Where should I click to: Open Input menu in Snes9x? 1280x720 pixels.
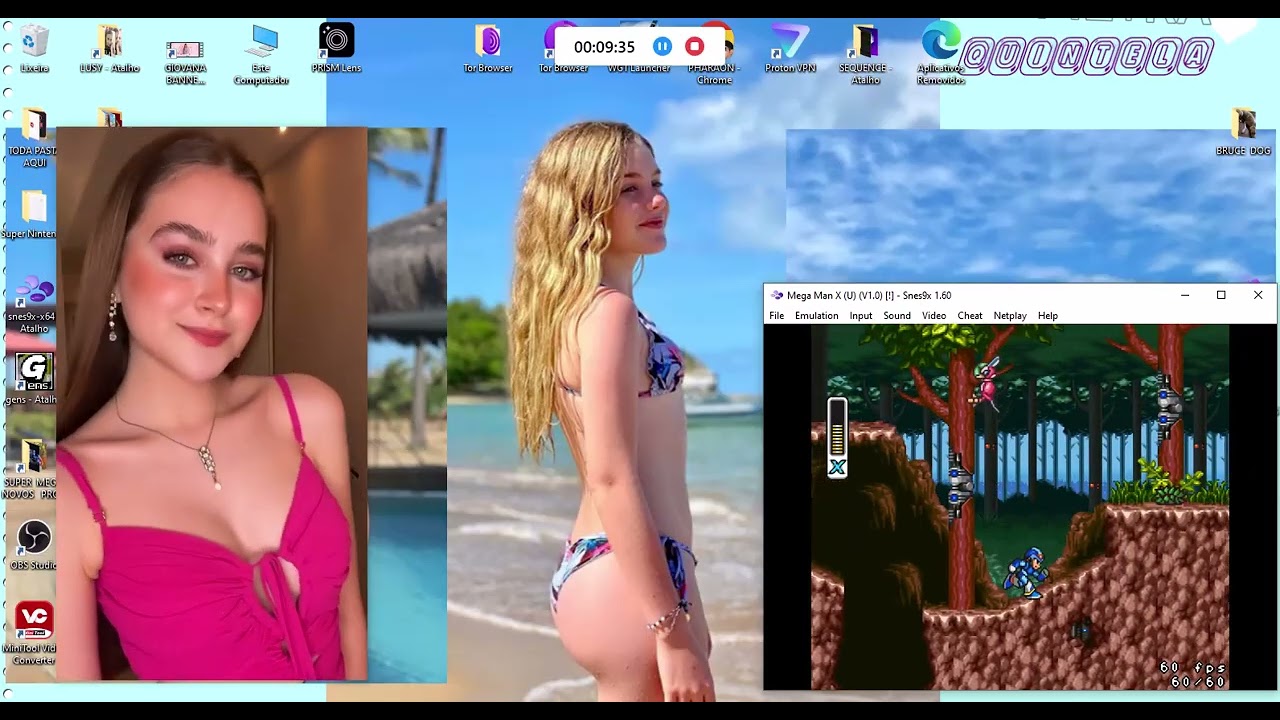(861, 316)
